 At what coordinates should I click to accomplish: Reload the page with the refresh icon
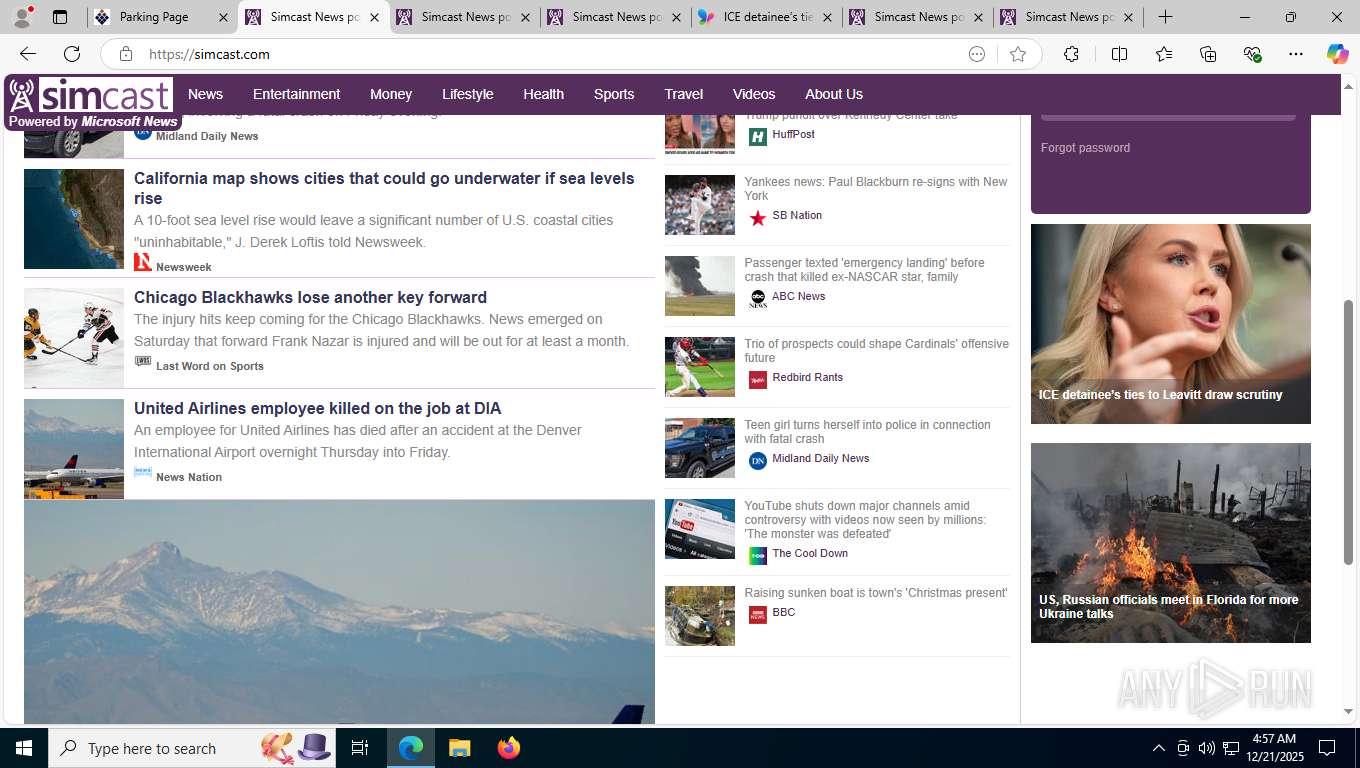pyautogui.click(x=72, y=54)
